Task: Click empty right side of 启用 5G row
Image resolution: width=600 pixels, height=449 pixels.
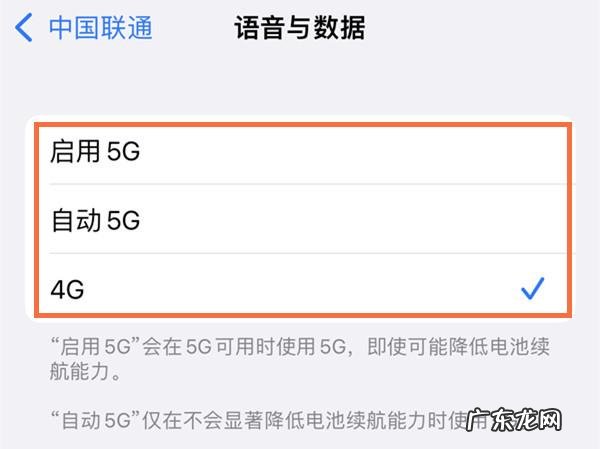Action: [400, 153]
